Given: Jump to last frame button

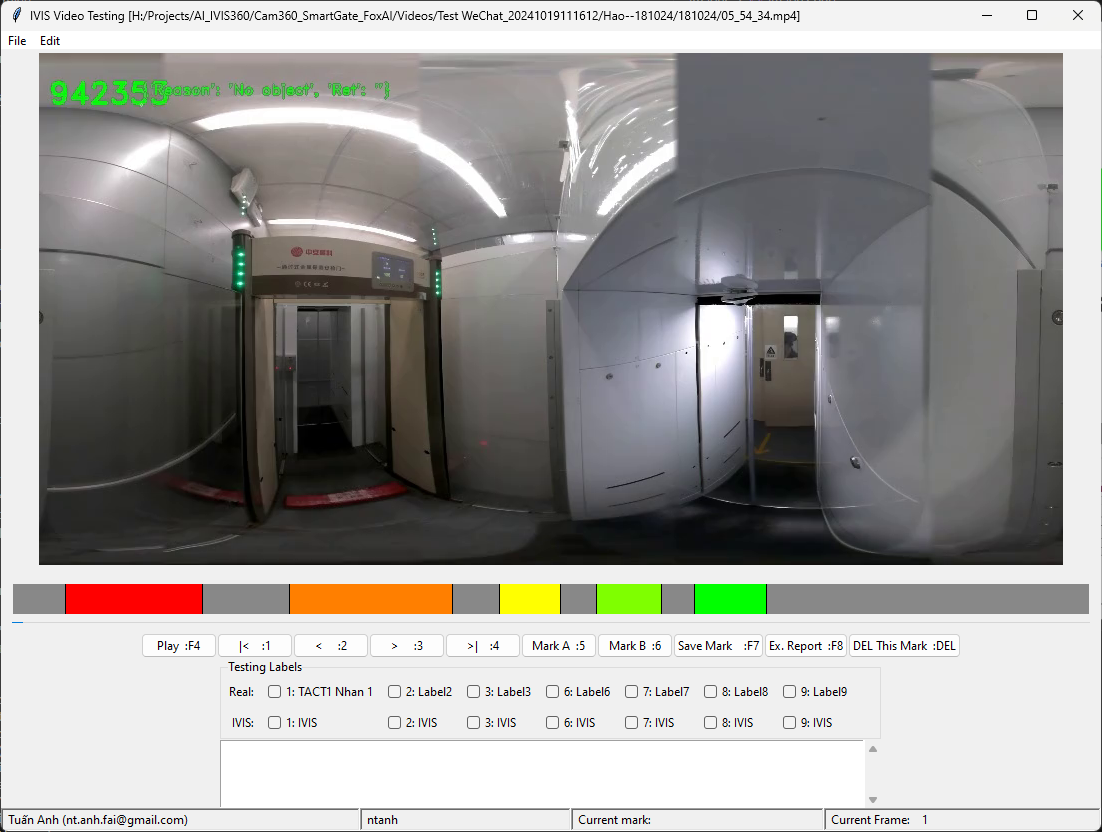Looking at the screenshot, I should 482,646.
